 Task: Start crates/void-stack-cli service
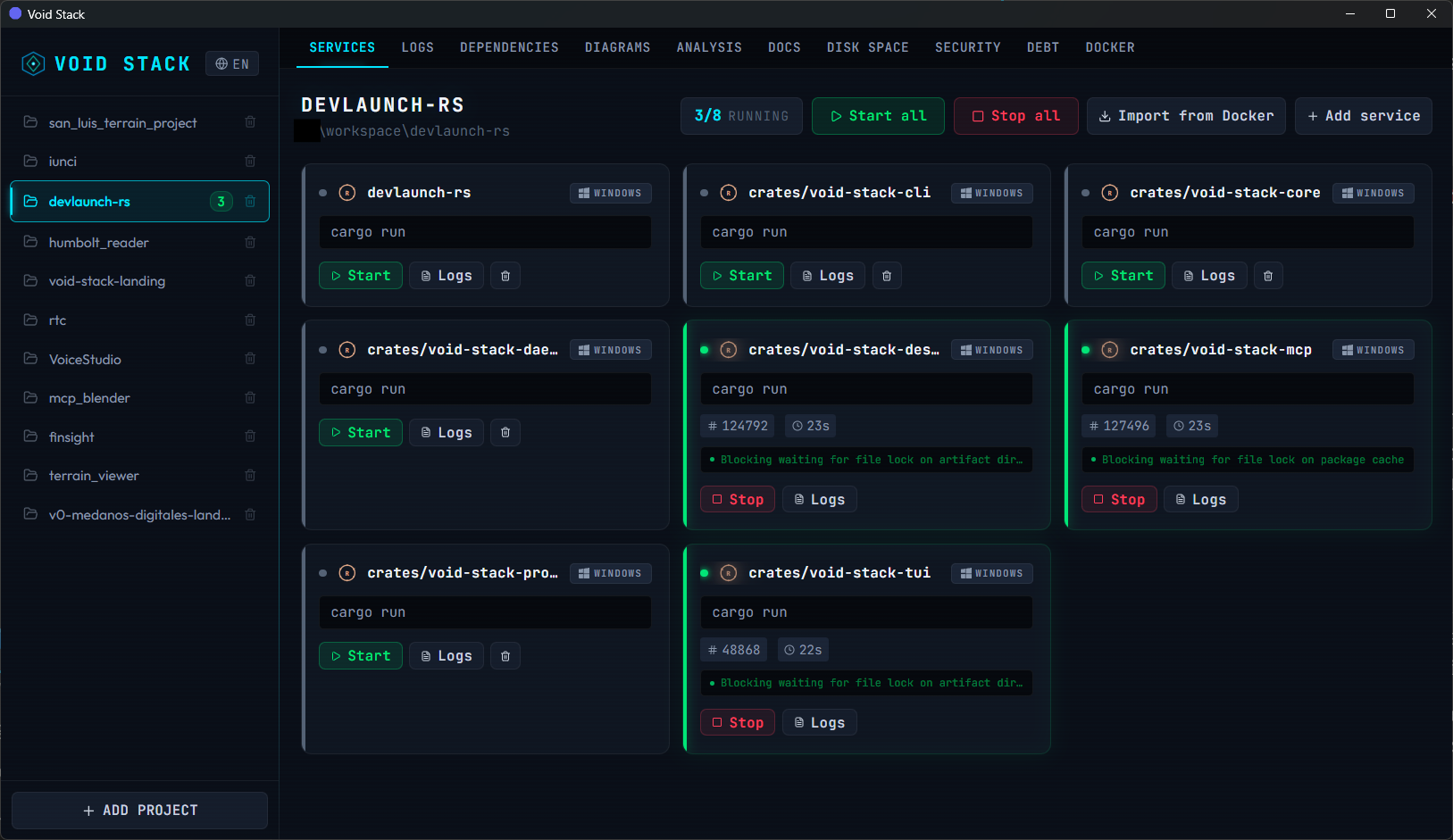[x=742, y=276]
